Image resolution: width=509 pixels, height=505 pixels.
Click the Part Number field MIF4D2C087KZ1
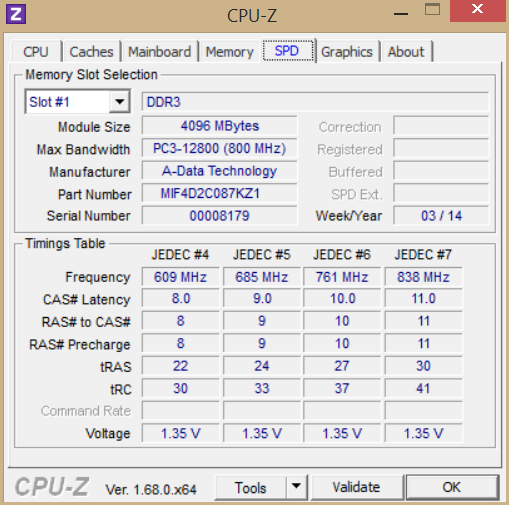point(219,193)
